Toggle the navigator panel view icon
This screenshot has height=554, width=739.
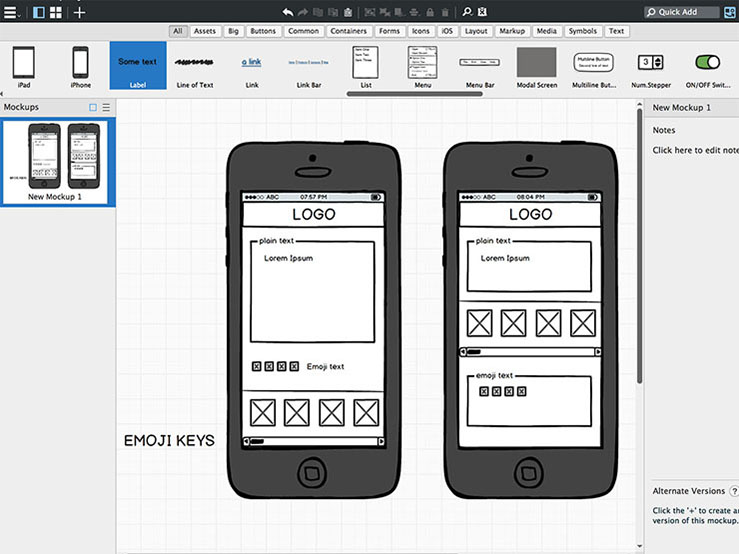[x=39, y=12]
